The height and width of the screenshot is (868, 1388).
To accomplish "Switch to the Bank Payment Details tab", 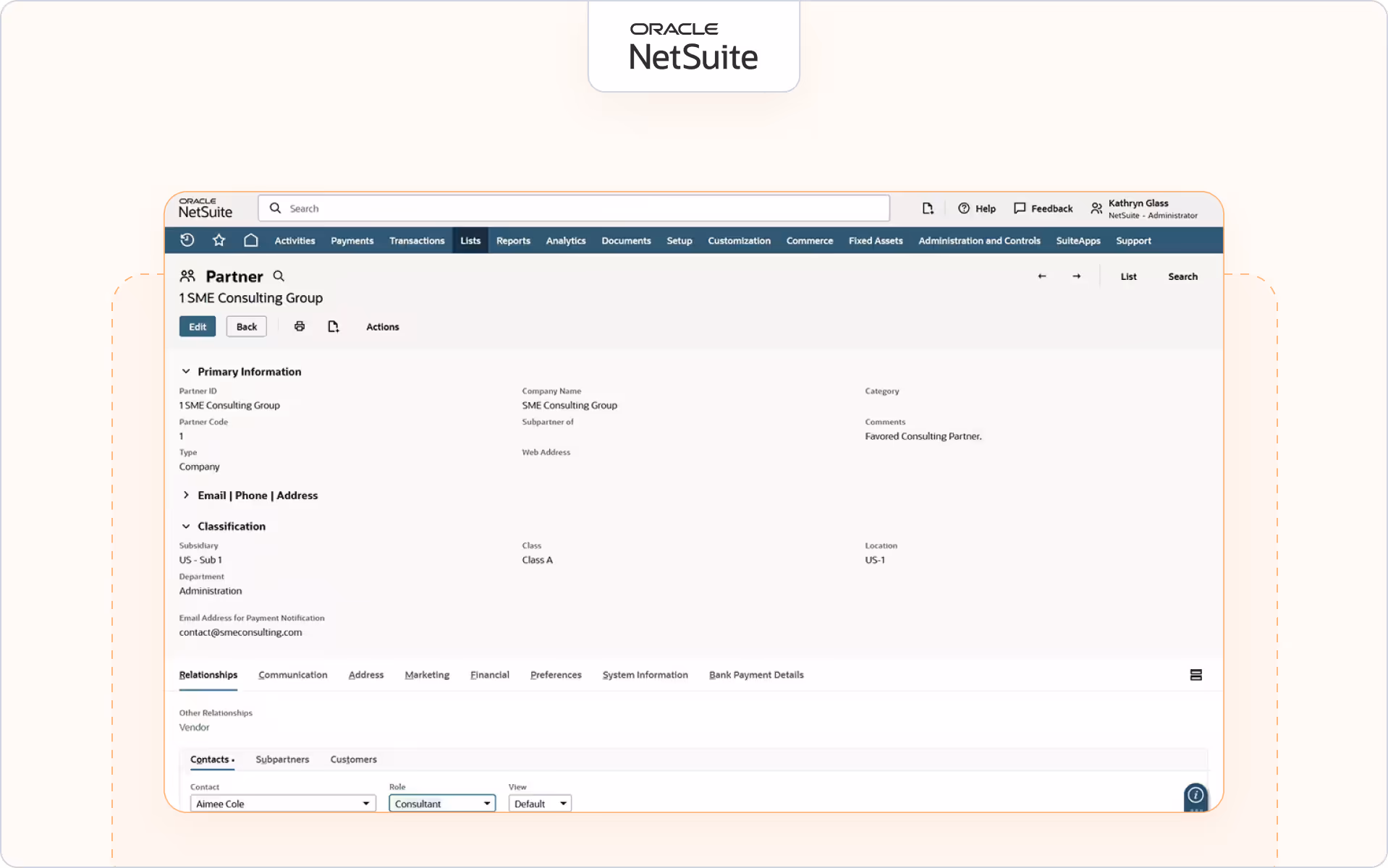I will tap(756, 675).
